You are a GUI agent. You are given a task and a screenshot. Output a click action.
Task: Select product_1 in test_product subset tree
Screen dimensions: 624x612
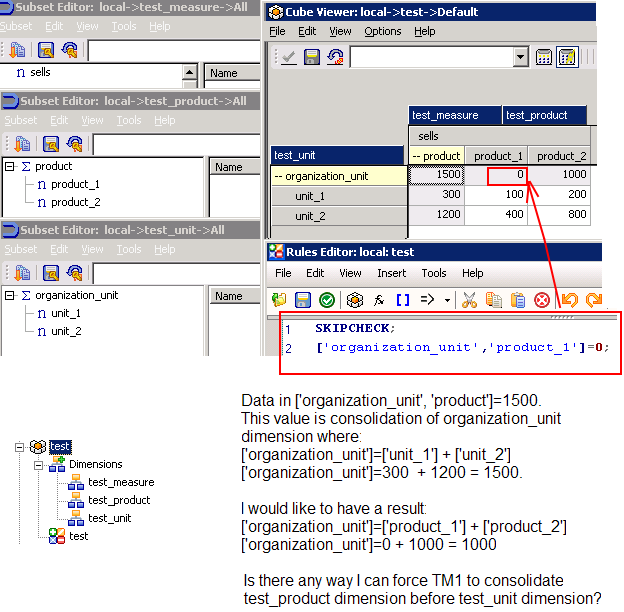pos(75,184)
